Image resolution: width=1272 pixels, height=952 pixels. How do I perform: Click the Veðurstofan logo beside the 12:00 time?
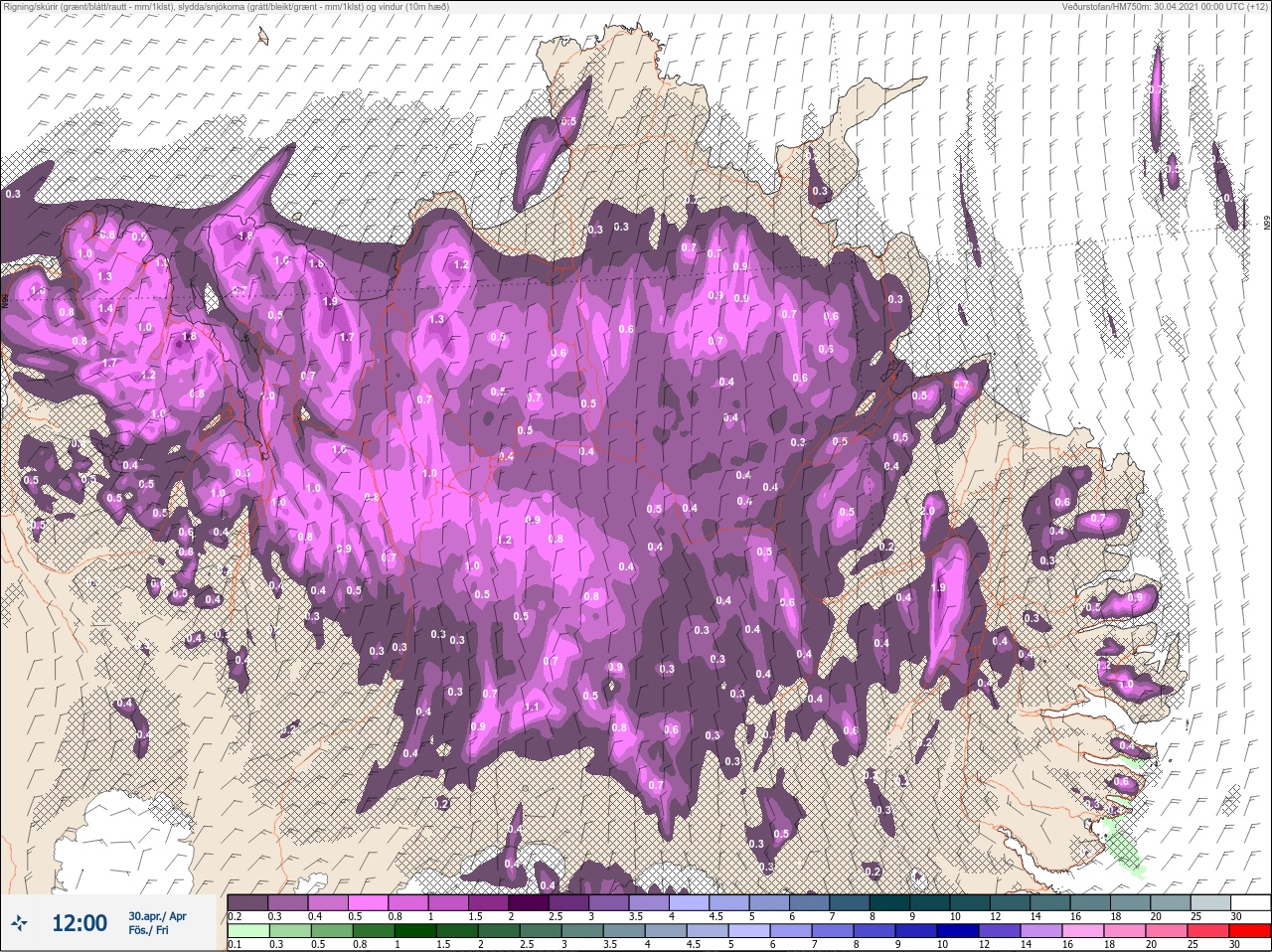[19, 924]
